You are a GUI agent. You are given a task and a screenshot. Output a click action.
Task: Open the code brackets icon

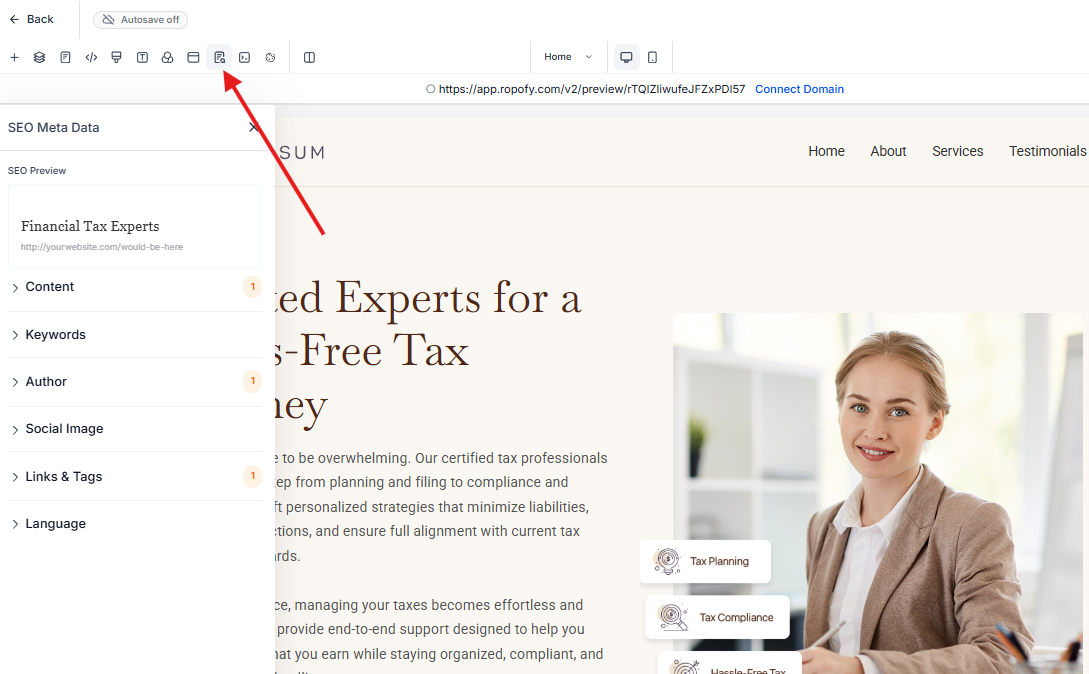point(91,58)
